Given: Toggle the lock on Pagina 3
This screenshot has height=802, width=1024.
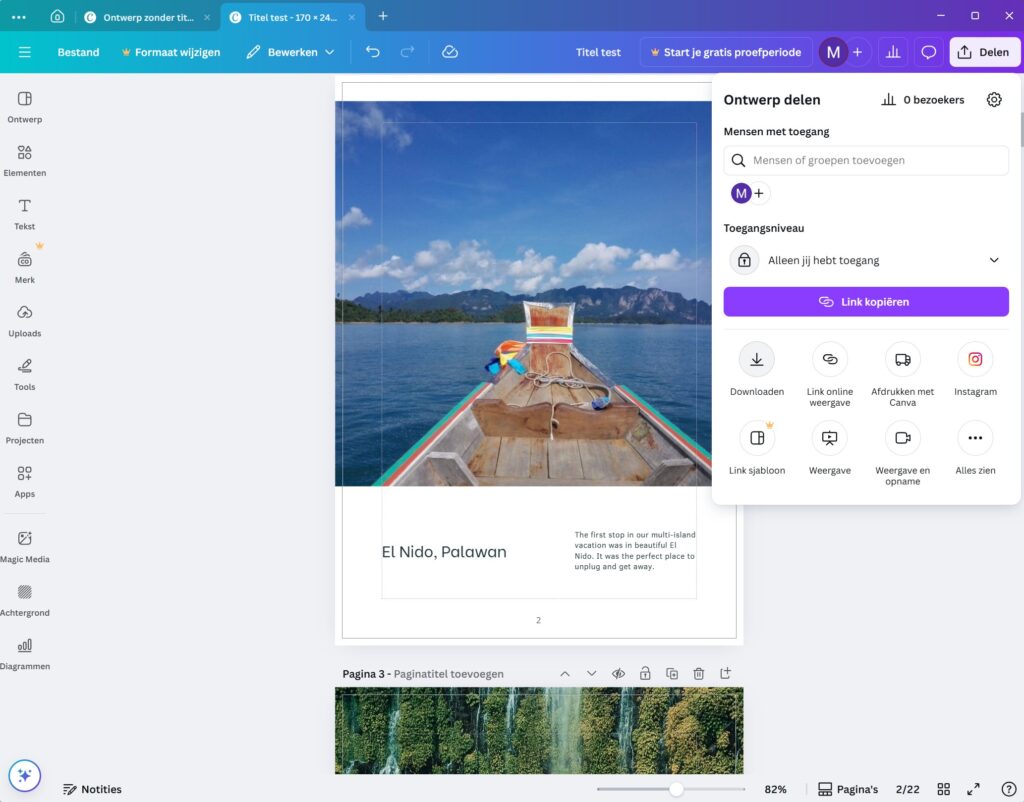Looking at the screenshot, I should (x=645, y=674).
